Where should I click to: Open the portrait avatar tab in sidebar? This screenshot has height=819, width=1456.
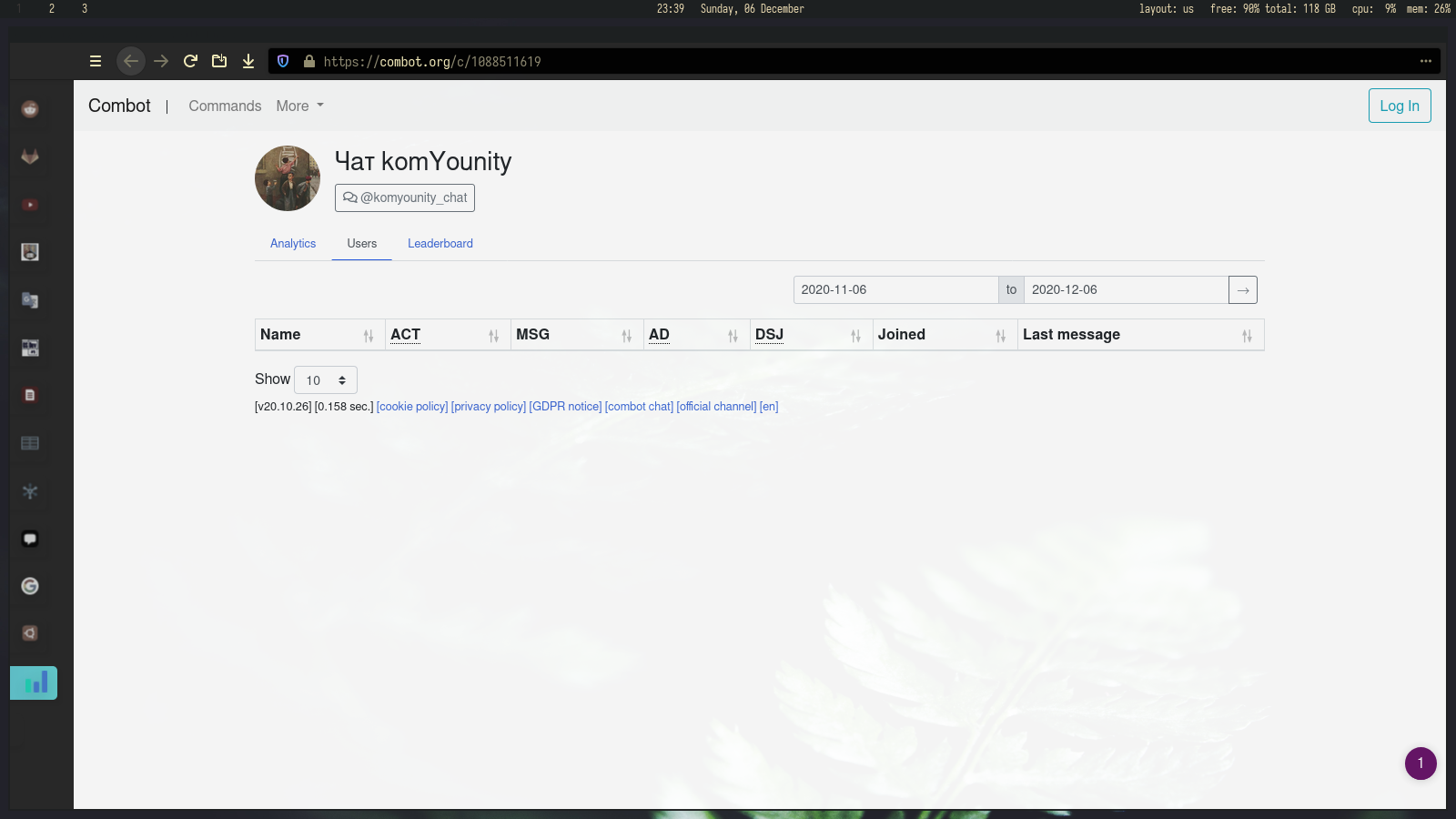click(x=30, y=252)
